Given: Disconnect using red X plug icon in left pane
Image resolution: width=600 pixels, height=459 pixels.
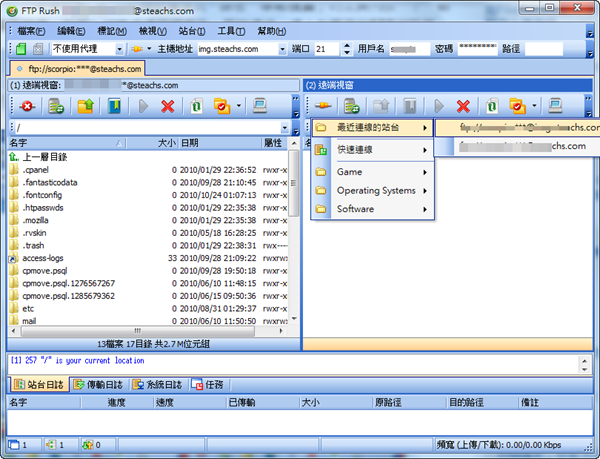Looking at the screenshot, I should click(x=27, y=106).
